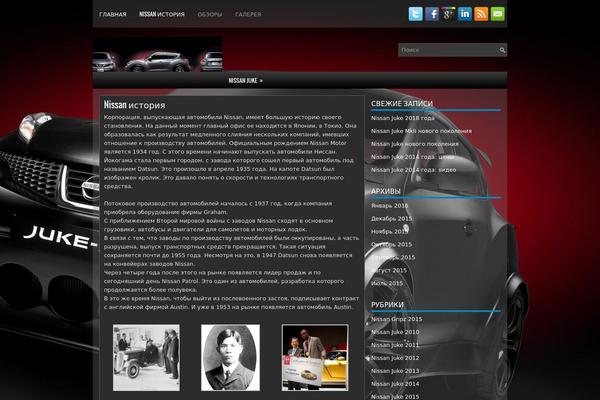Open post Nissan Juke 2014 года: видео
600x400 pixels.
[413, 170]
